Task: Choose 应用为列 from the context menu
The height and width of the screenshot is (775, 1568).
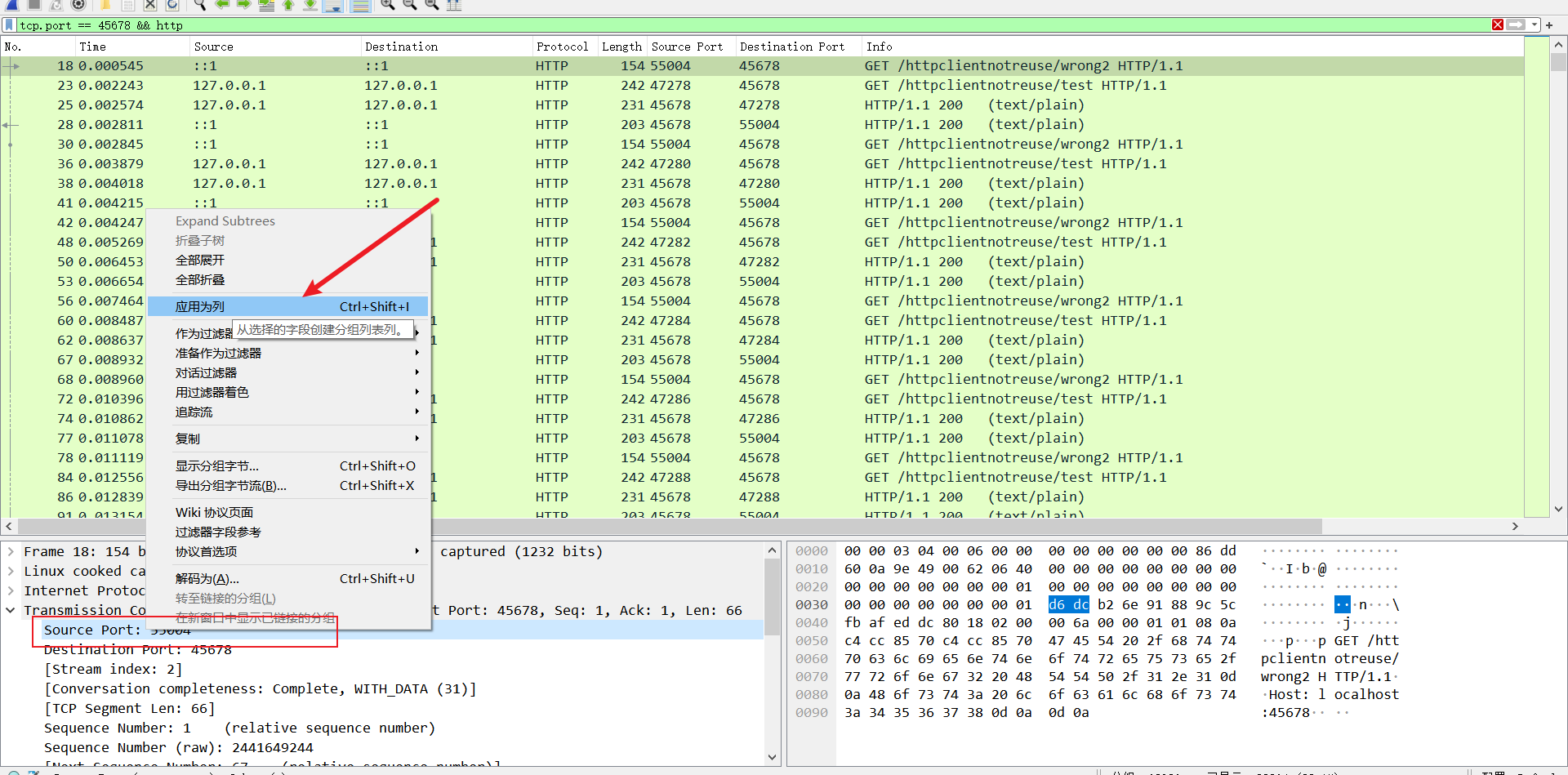Action: coord(200,306)
